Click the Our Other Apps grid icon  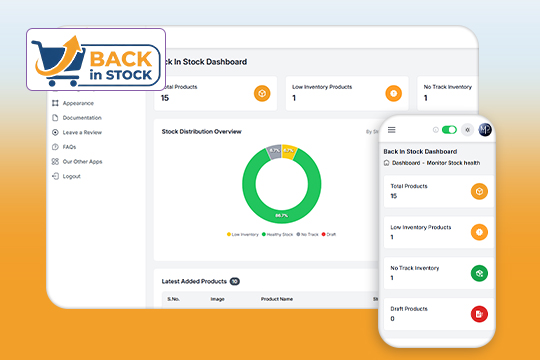55,162
